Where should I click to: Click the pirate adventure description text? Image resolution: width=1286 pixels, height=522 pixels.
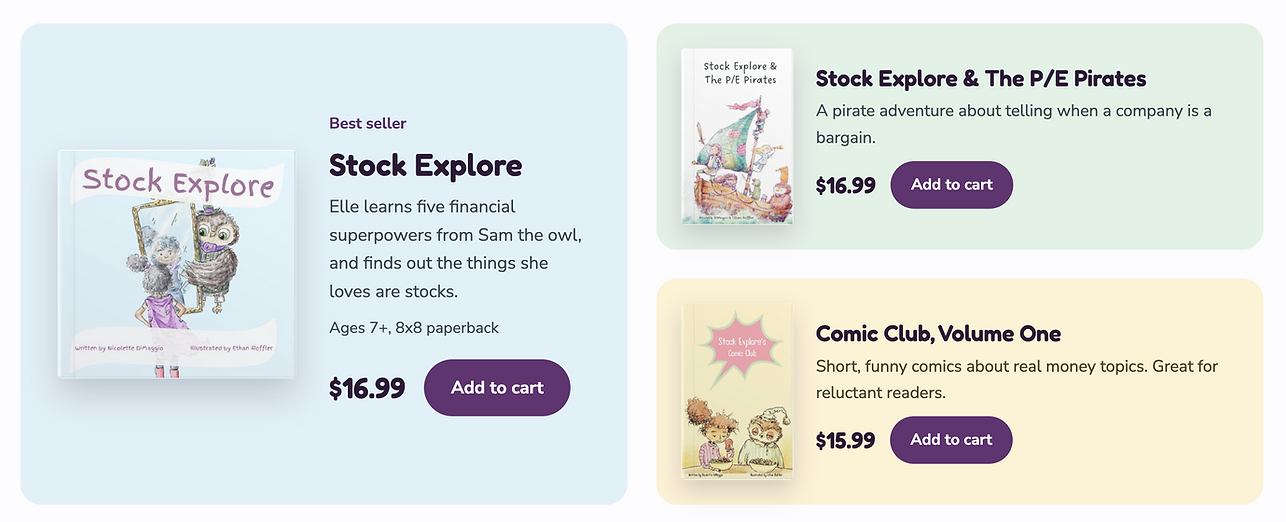click(1014, 124)
